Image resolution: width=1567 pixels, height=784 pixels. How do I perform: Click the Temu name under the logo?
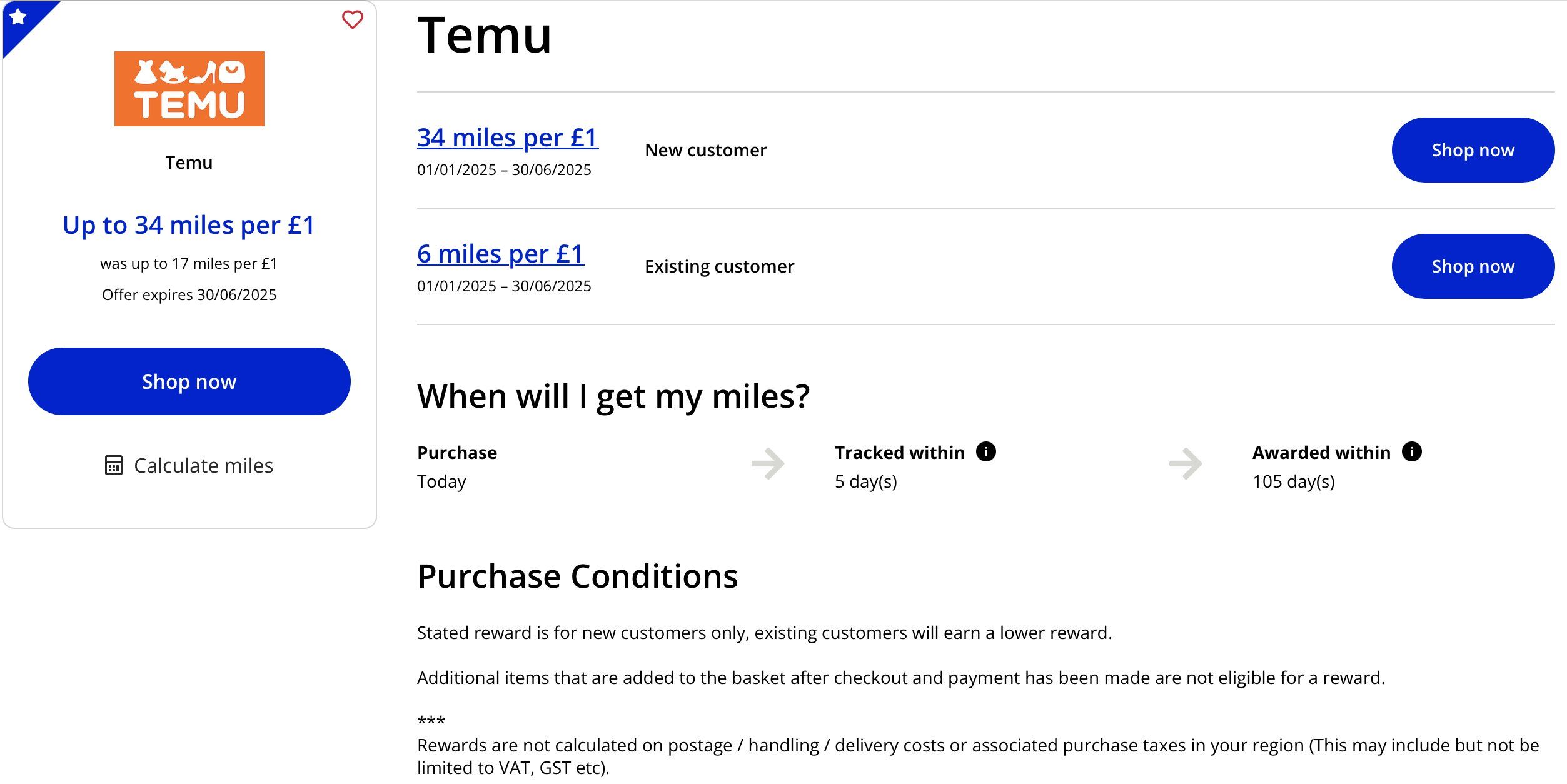[x=189, y=163]
